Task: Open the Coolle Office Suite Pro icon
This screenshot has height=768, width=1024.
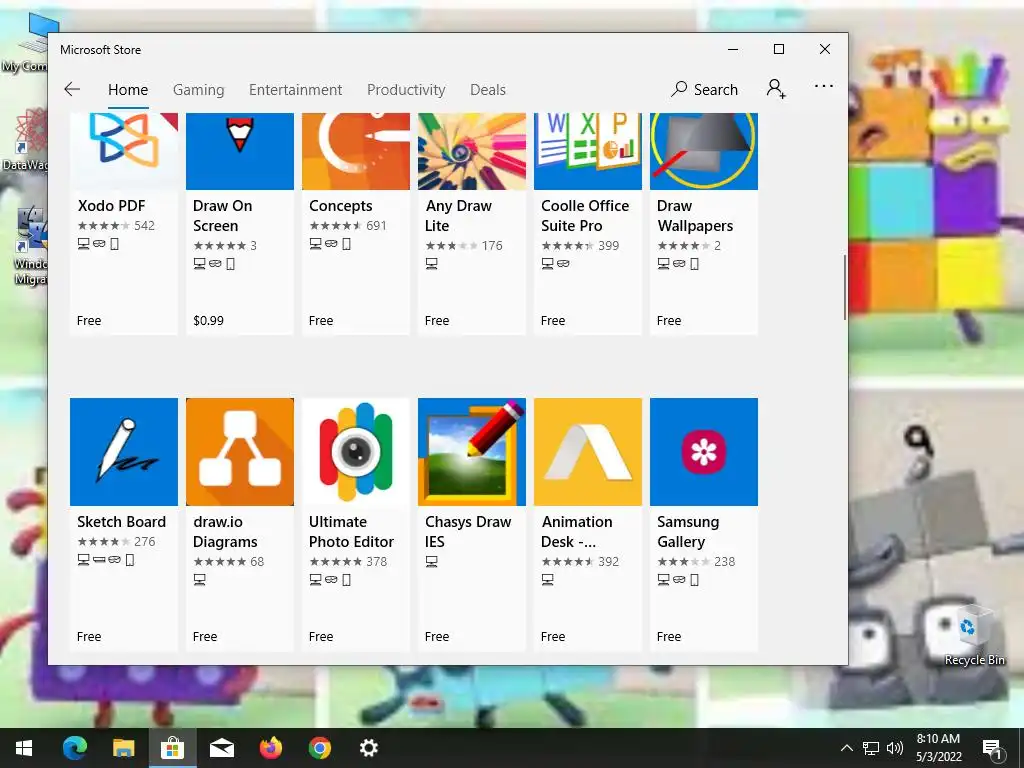Action: (588, 152)
